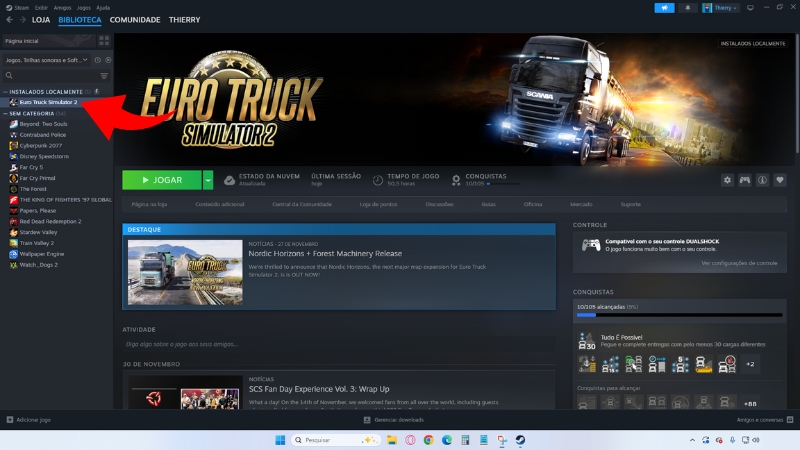Go to the COMUNIDADE tab
Screen dimensions: 800x450
(x=135, y=20)
